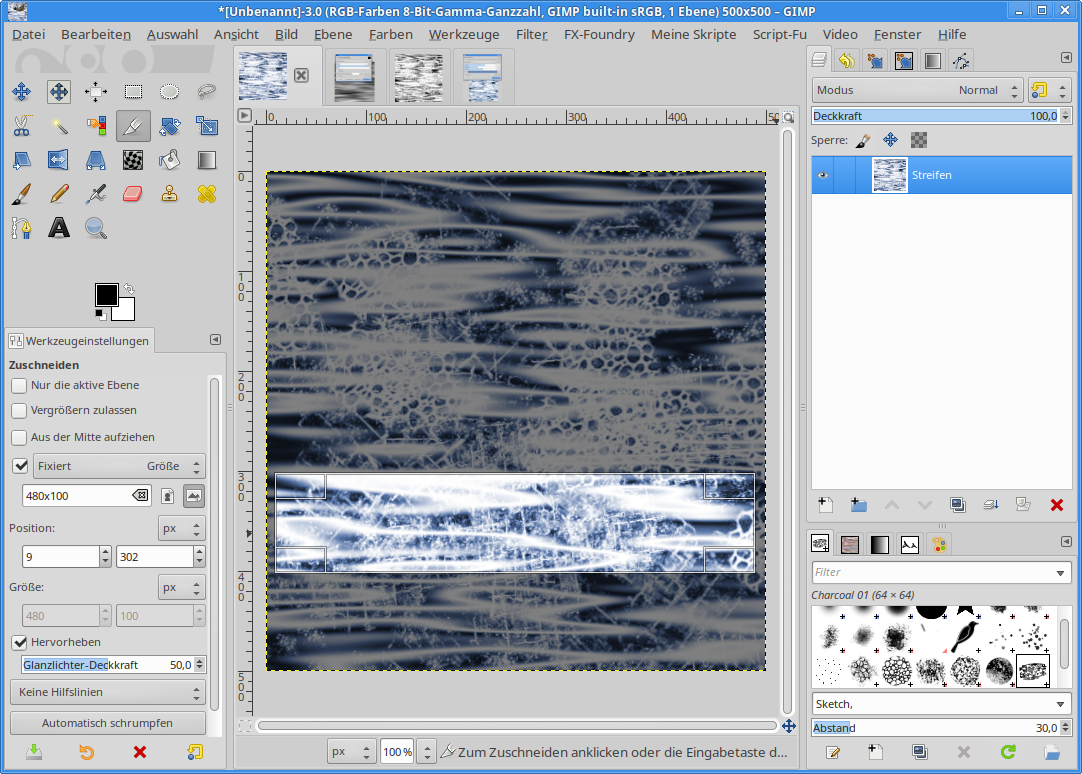1082x774 pixels.
Task: Open the Modus Normal dropdown
Action: point(917,90)
